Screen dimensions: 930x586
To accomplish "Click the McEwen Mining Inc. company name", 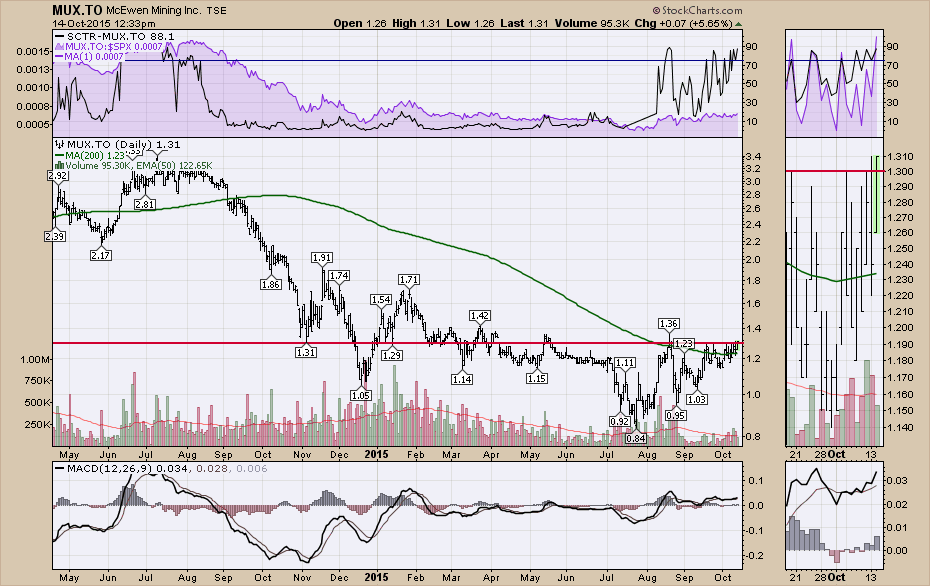I will click(154, 10).
